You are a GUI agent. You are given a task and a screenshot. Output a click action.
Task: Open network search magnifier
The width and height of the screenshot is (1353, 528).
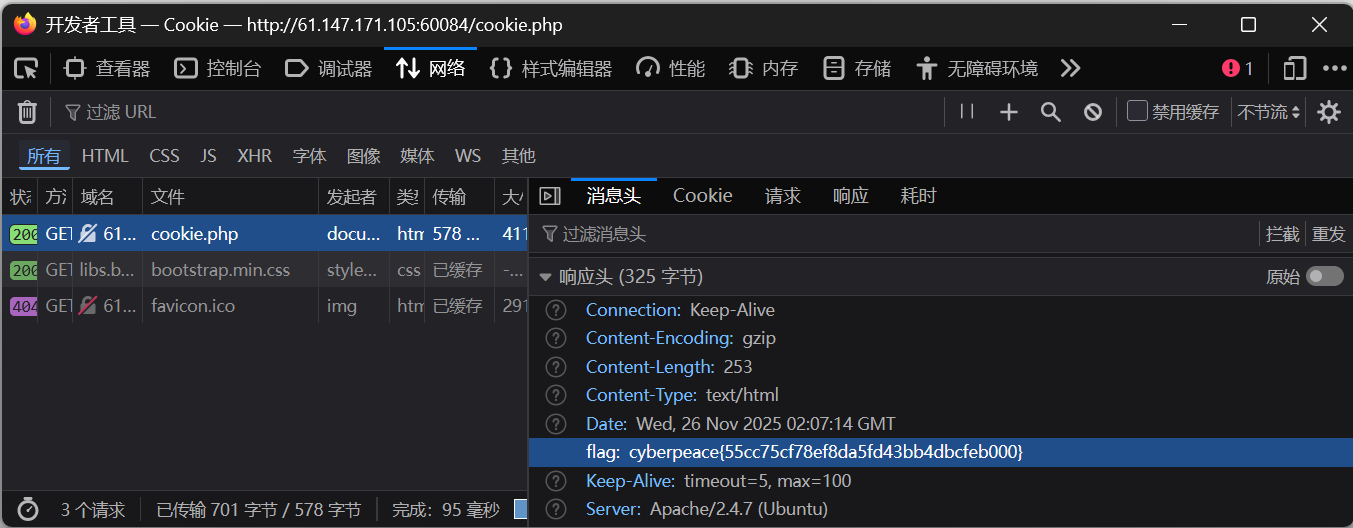point(1051,112)
